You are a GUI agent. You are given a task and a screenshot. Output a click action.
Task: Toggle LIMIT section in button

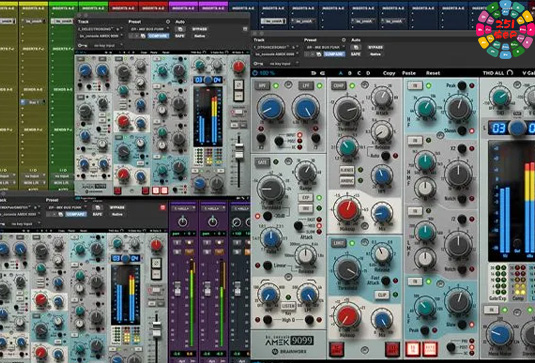(x=339, y=243)
